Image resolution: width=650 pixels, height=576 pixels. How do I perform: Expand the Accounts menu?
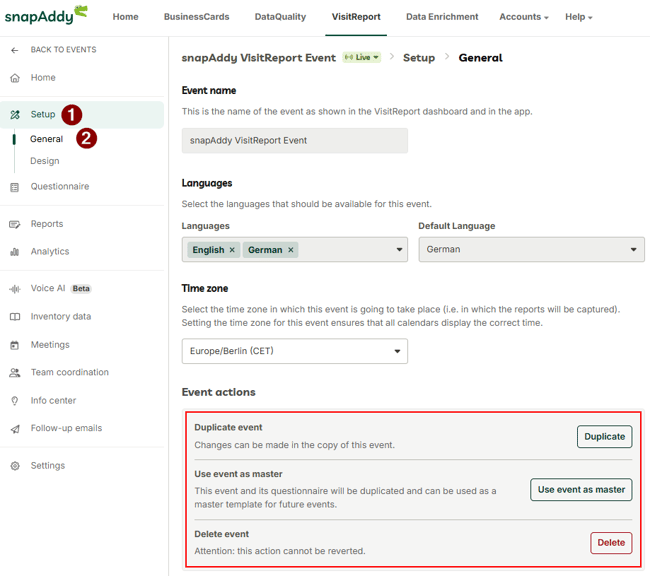[524, 17]
